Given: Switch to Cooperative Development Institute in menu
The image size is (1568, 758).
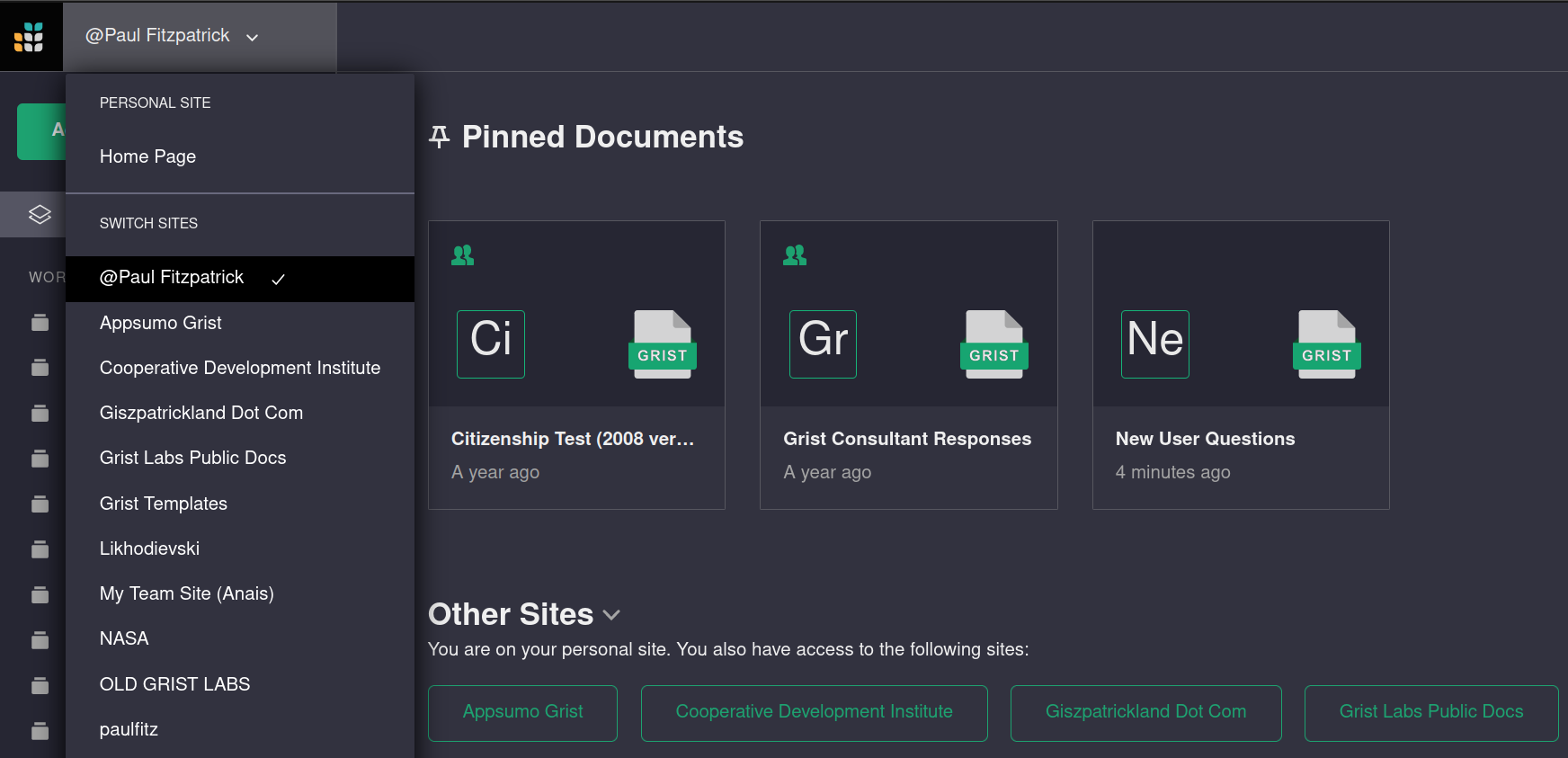Looking at the screenshot, I should (240, 369).
